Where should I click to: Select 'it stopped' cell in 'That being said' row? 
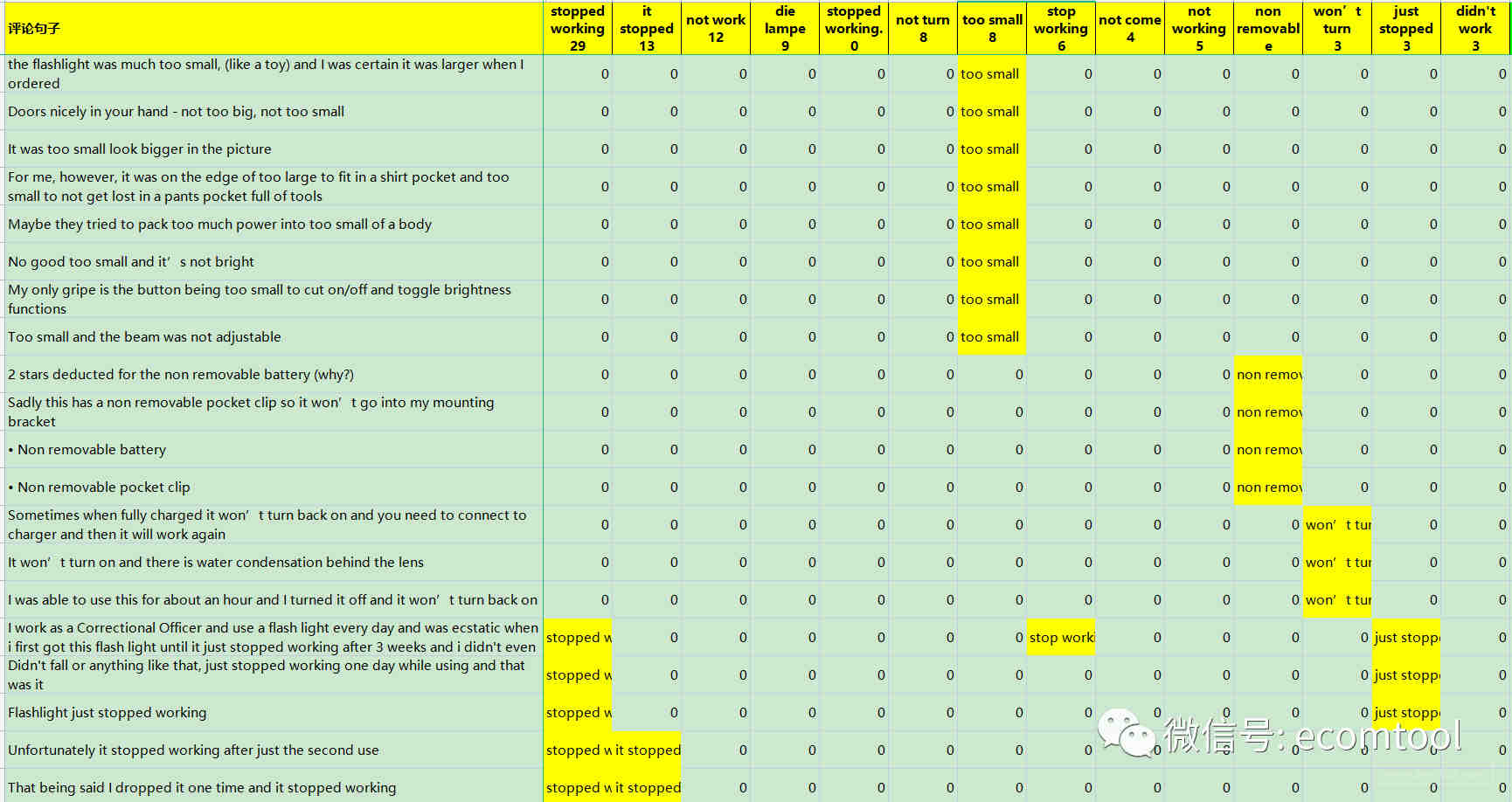pyautogui.click(x=647, y=787)
